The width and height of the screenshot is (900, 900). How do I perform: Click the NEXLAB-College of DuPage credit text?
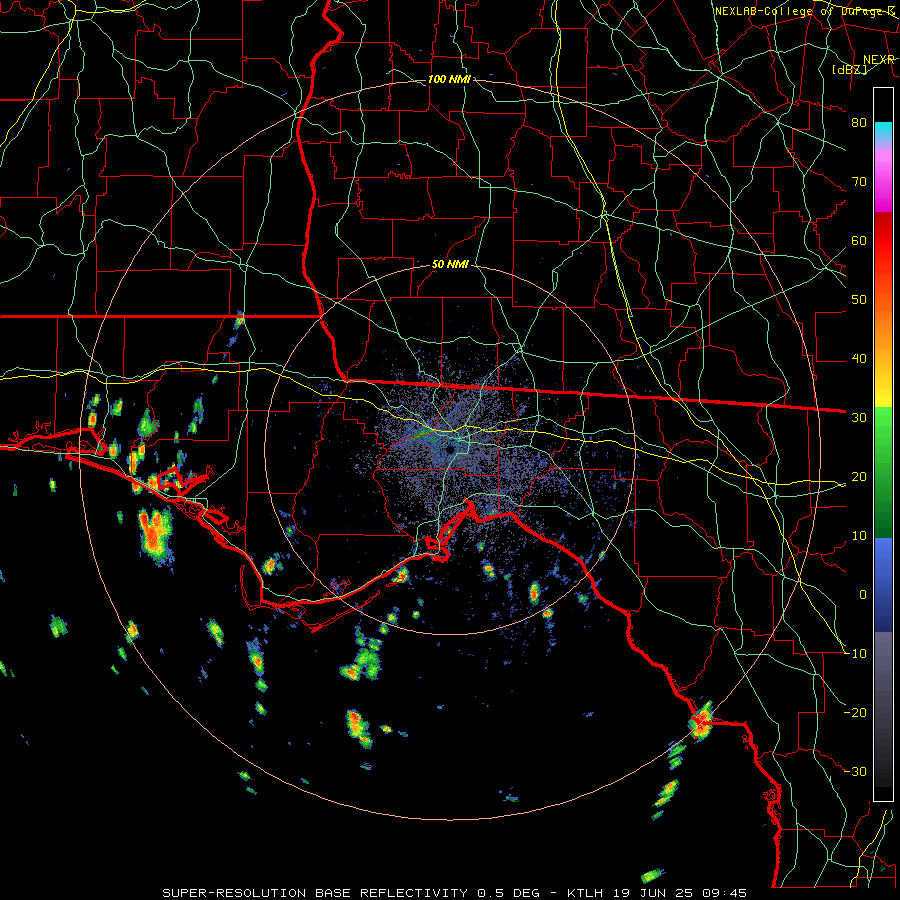click(804, 11)
